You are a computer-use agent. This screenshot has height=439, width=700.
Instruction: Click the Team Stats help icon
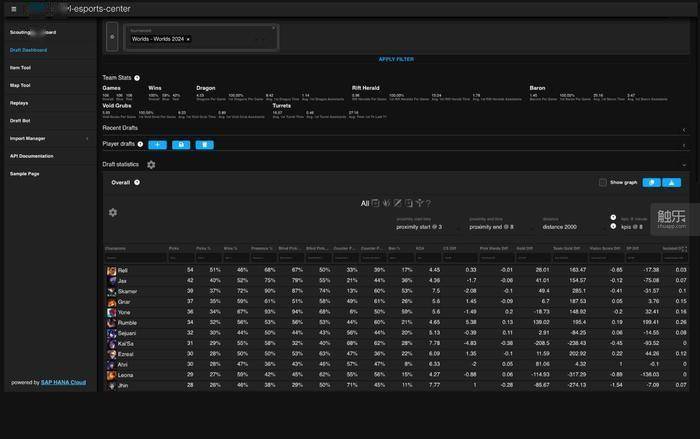pyautogui.click(x=137, y=77)
